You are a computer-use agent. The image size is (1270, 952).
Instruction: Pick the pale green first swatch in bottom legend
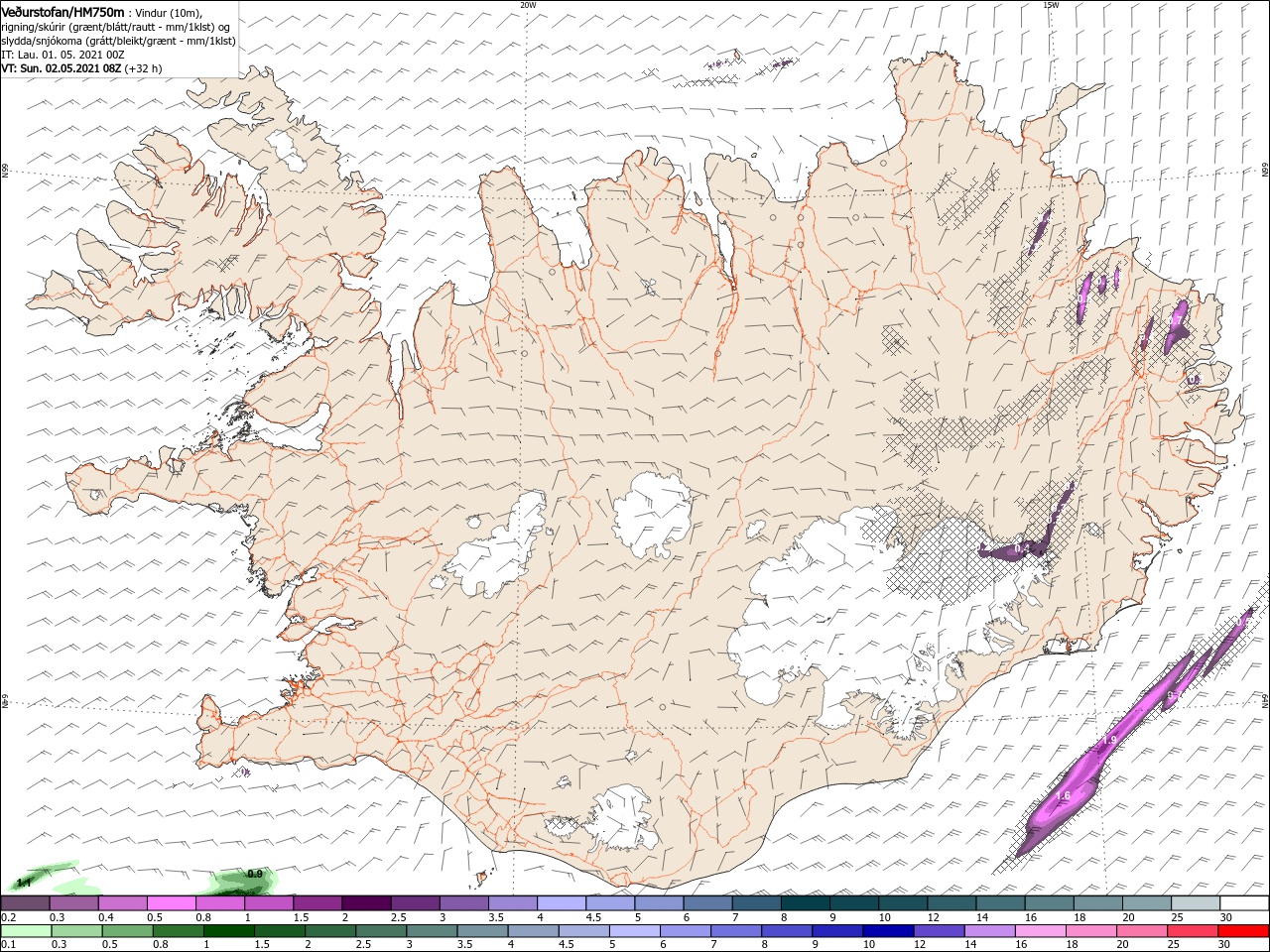click(x=26, y=931)
